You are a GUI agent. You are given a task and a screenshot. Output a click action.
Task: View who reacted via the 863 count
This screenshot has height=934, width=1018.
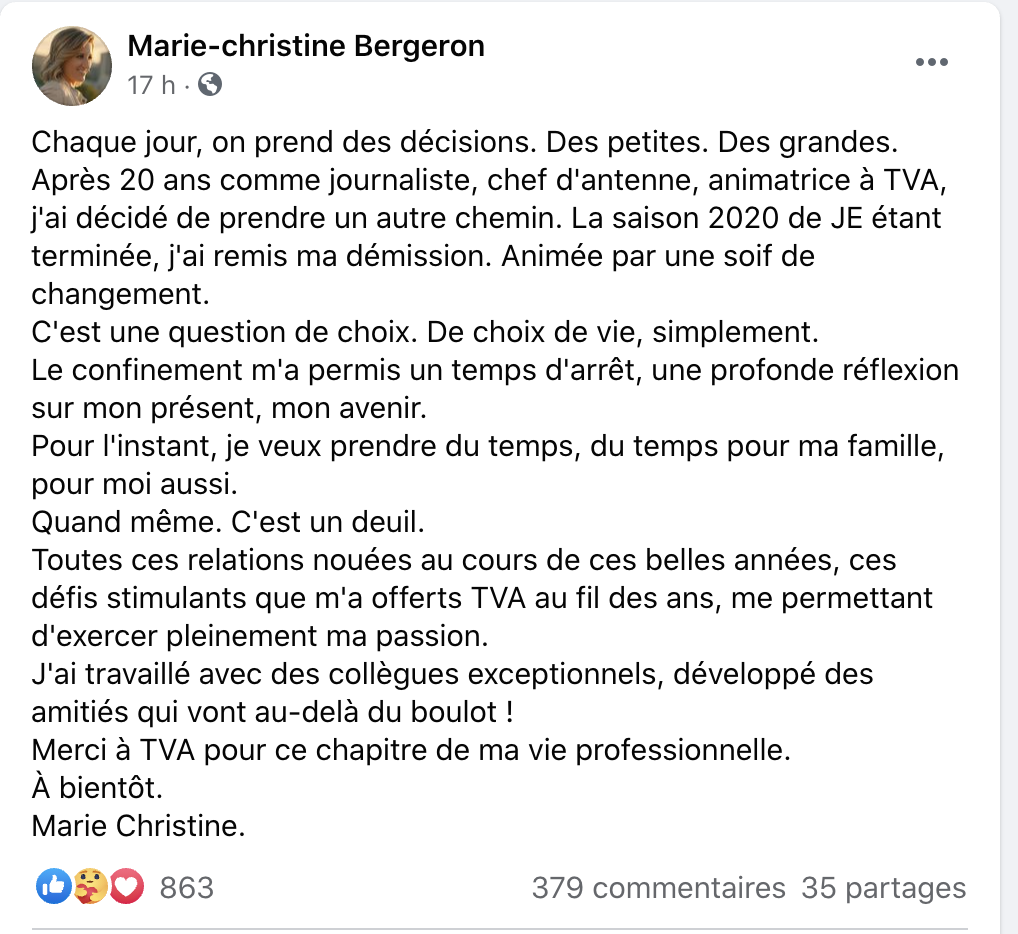click(x=187, y=887)
